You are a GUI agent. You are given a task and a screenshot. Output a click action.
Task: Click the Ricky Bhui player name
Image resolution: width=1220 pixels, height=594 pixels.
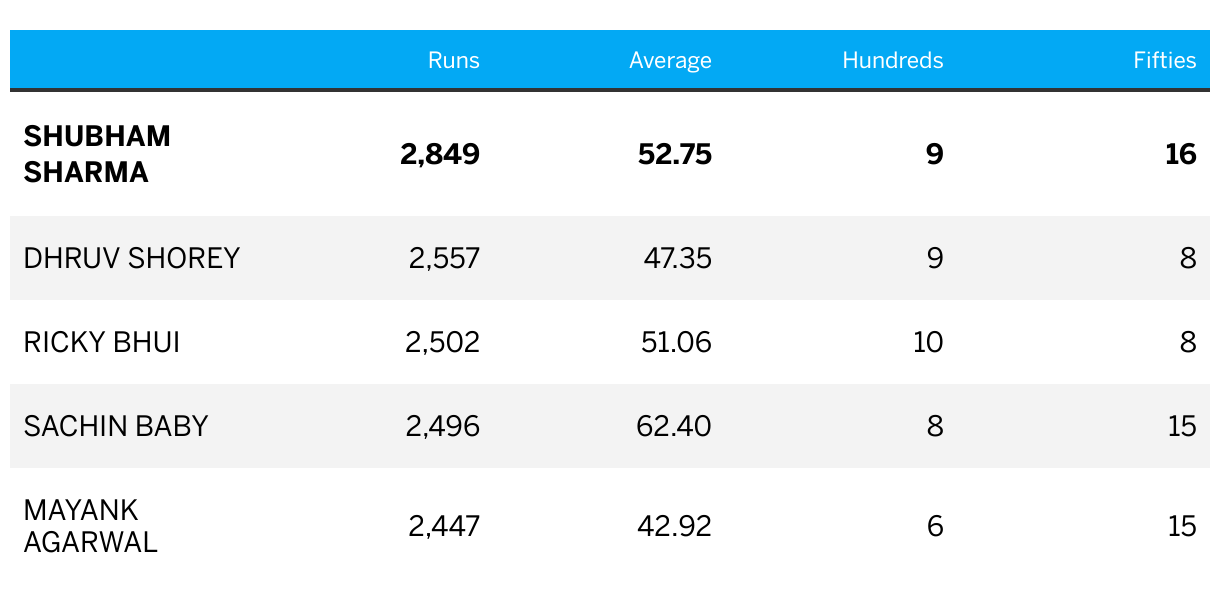click(102, 342)
